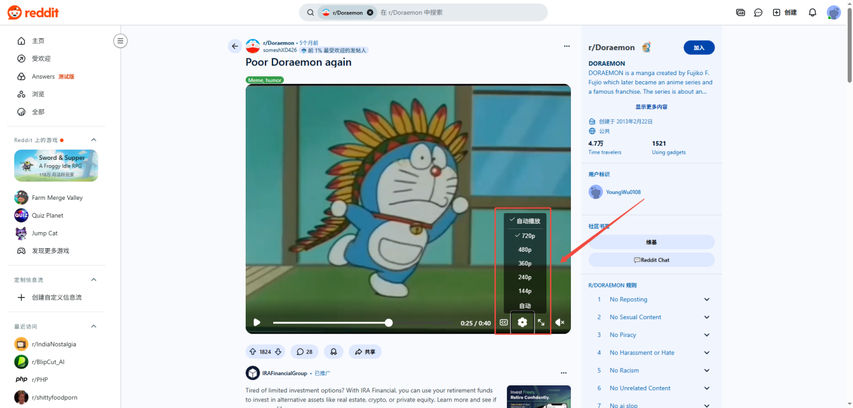Upvote the Poor Doraemon post

pyautogui.click(x=252, y=352)
